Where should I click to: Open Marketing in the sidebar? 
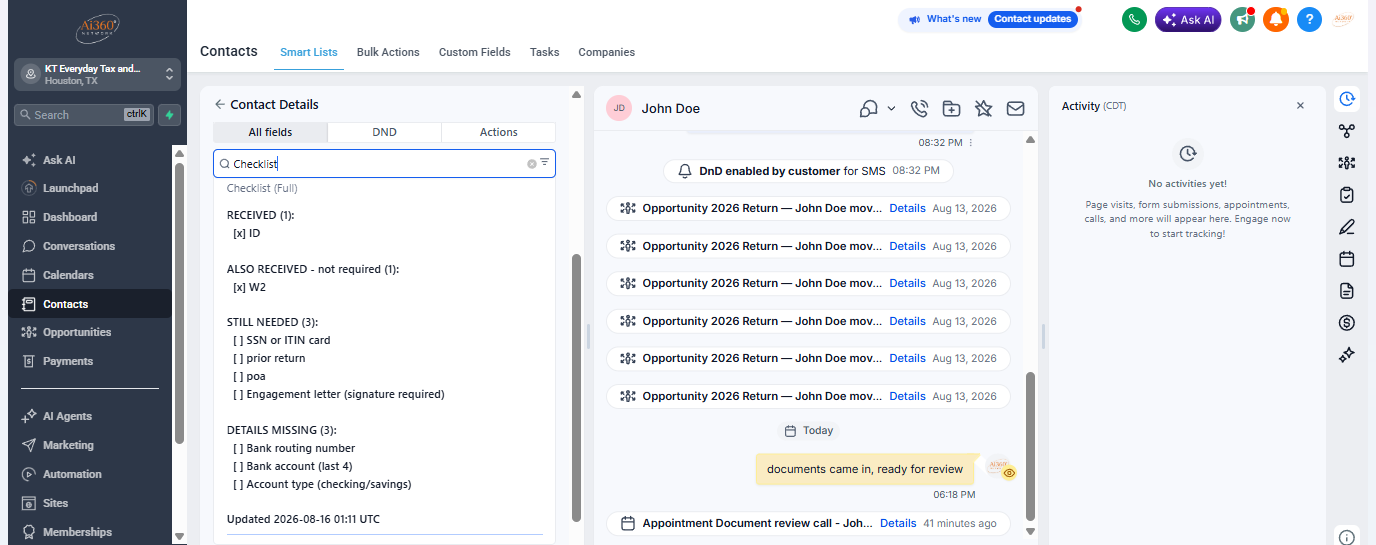tap(68, 445)
